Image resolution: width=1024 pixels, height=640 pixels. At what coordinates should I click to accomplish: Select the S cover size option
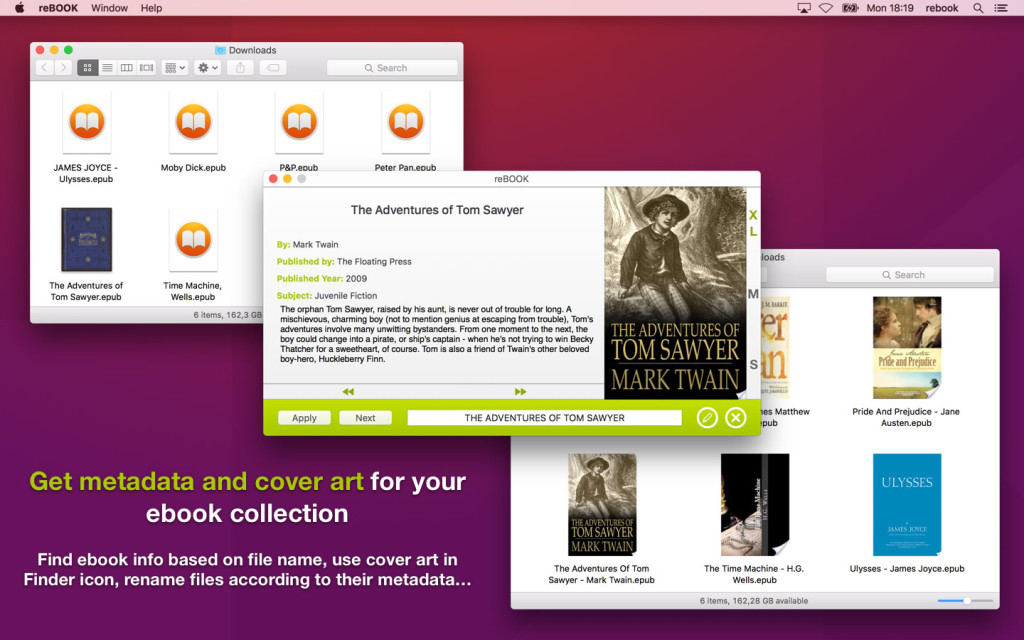click(x=753, y=364)
